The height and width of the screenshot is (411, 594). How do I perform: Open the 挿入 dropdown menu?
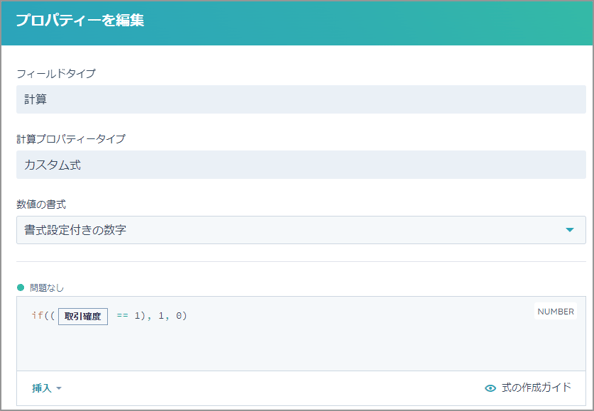pos(47,388)
